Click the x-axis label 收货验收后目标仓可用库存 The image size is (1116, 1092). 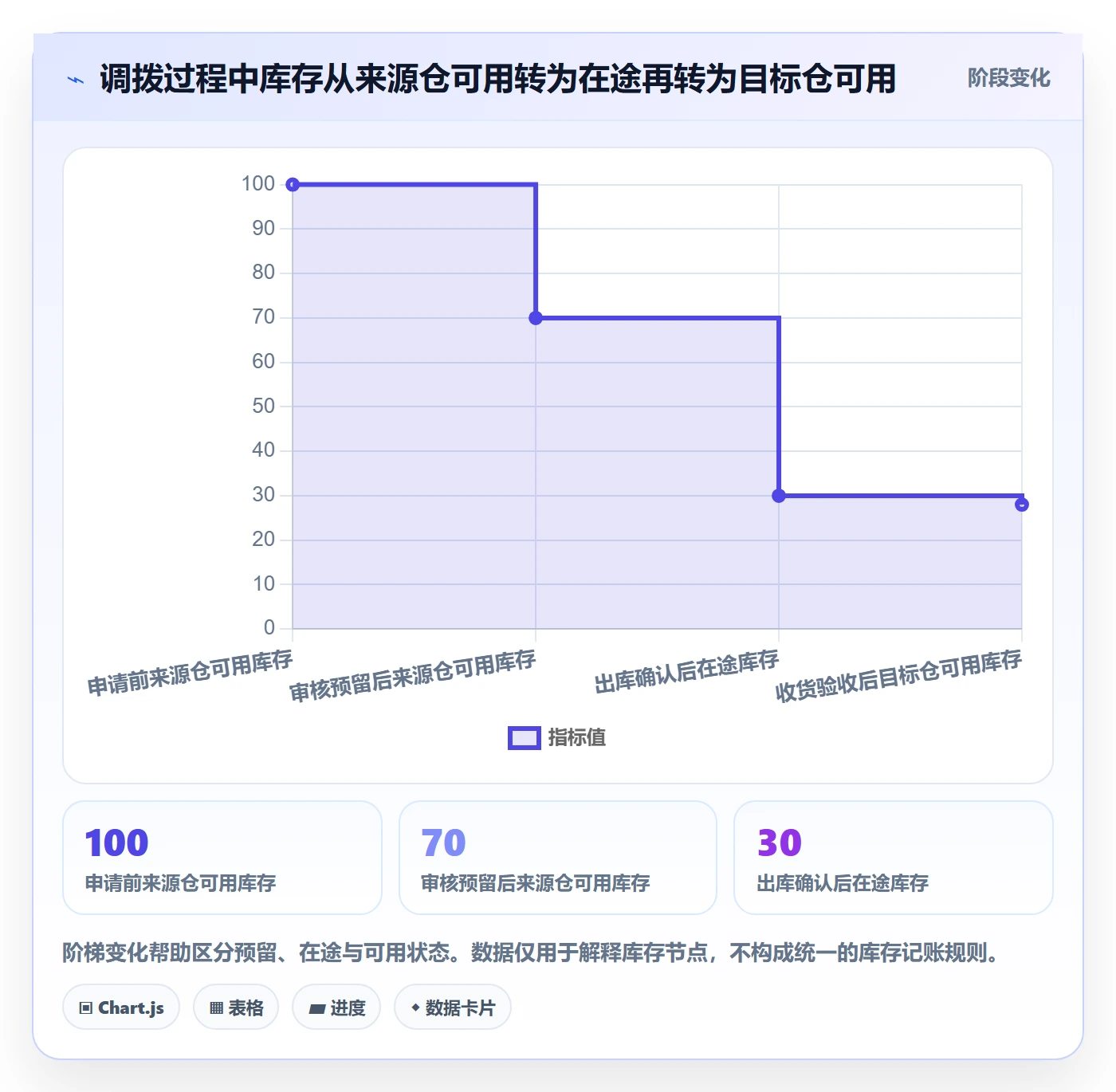click(898, 676)
